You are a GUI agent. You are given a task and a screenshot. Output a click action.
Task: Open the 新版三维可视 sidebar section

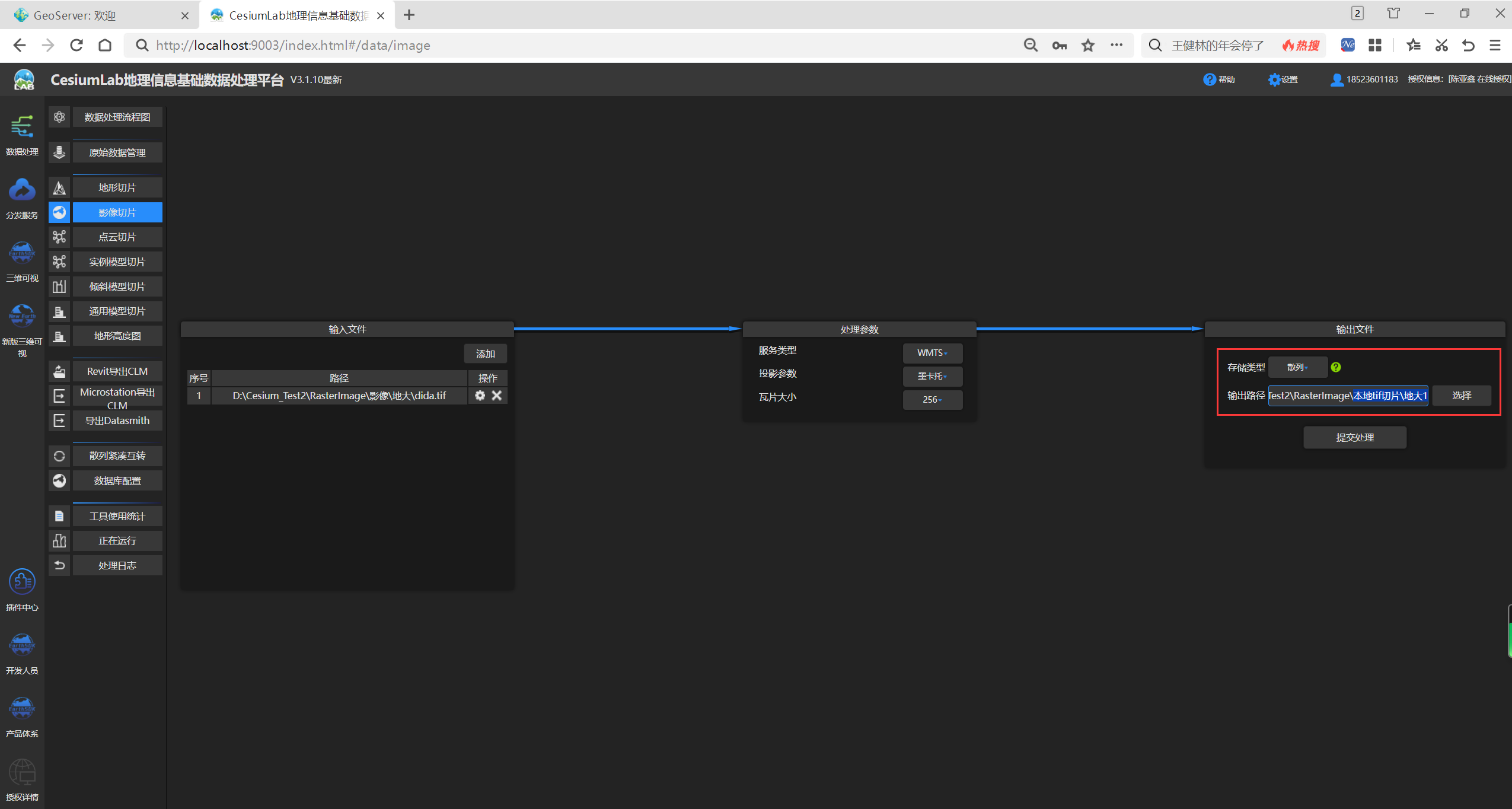(22, 329)
